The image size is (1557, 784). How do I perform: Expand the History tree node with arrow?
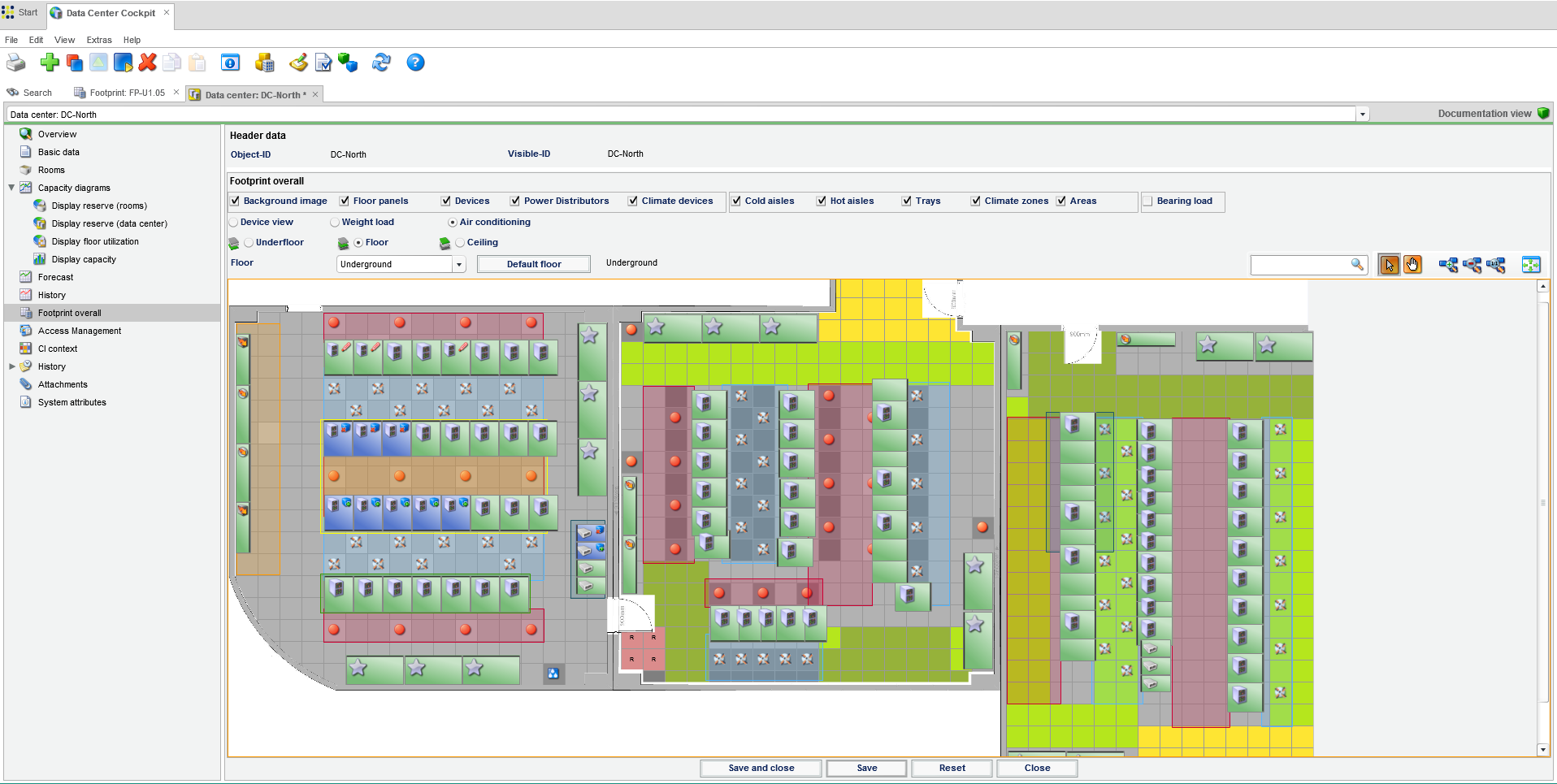click(11, 366)
